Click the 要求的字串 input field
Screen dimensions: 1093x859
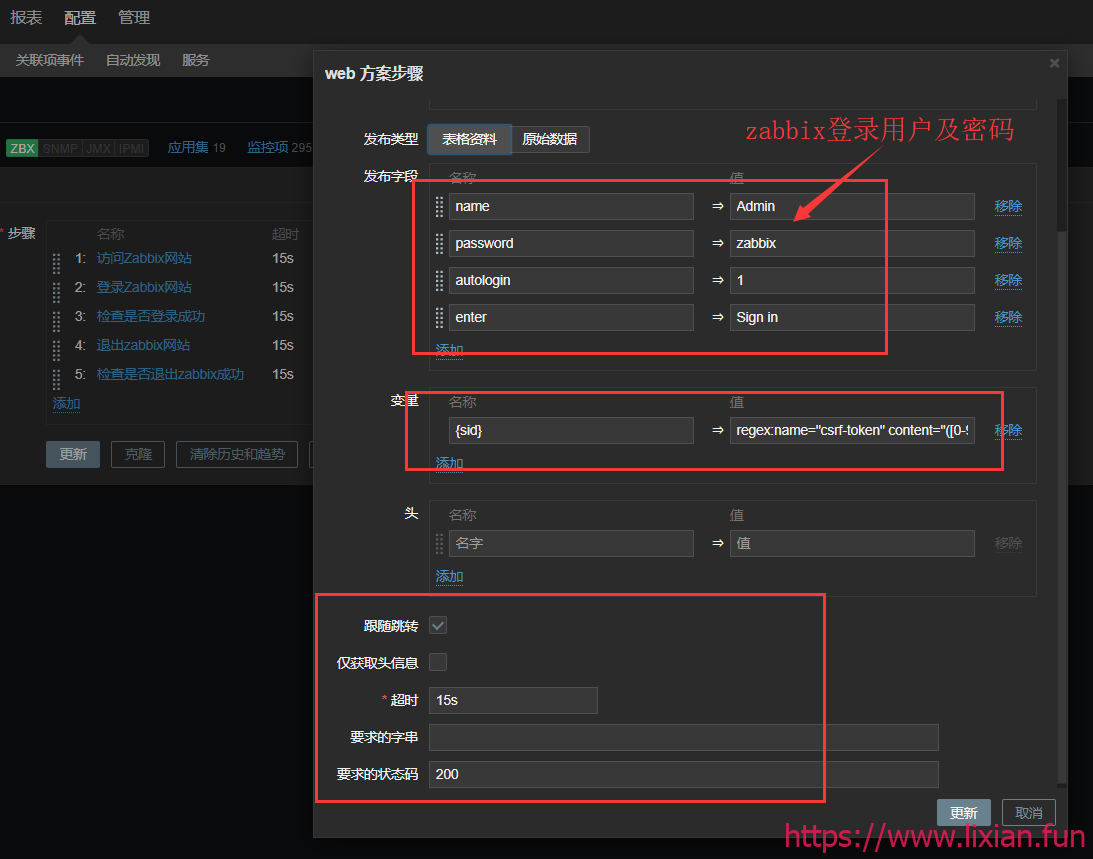coord(684,737)
